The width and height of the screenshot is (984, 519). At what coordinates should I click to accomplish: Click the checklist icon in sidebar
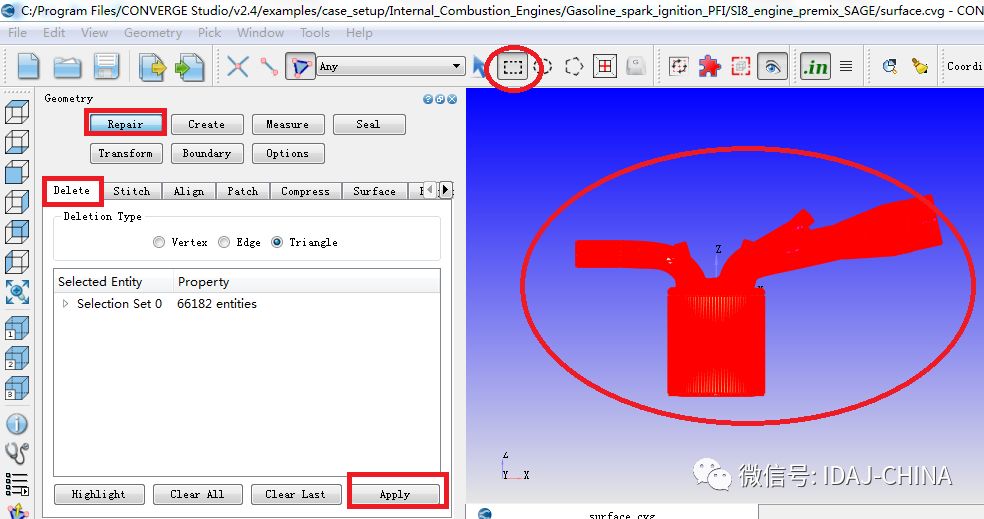[x=17, y=484]
